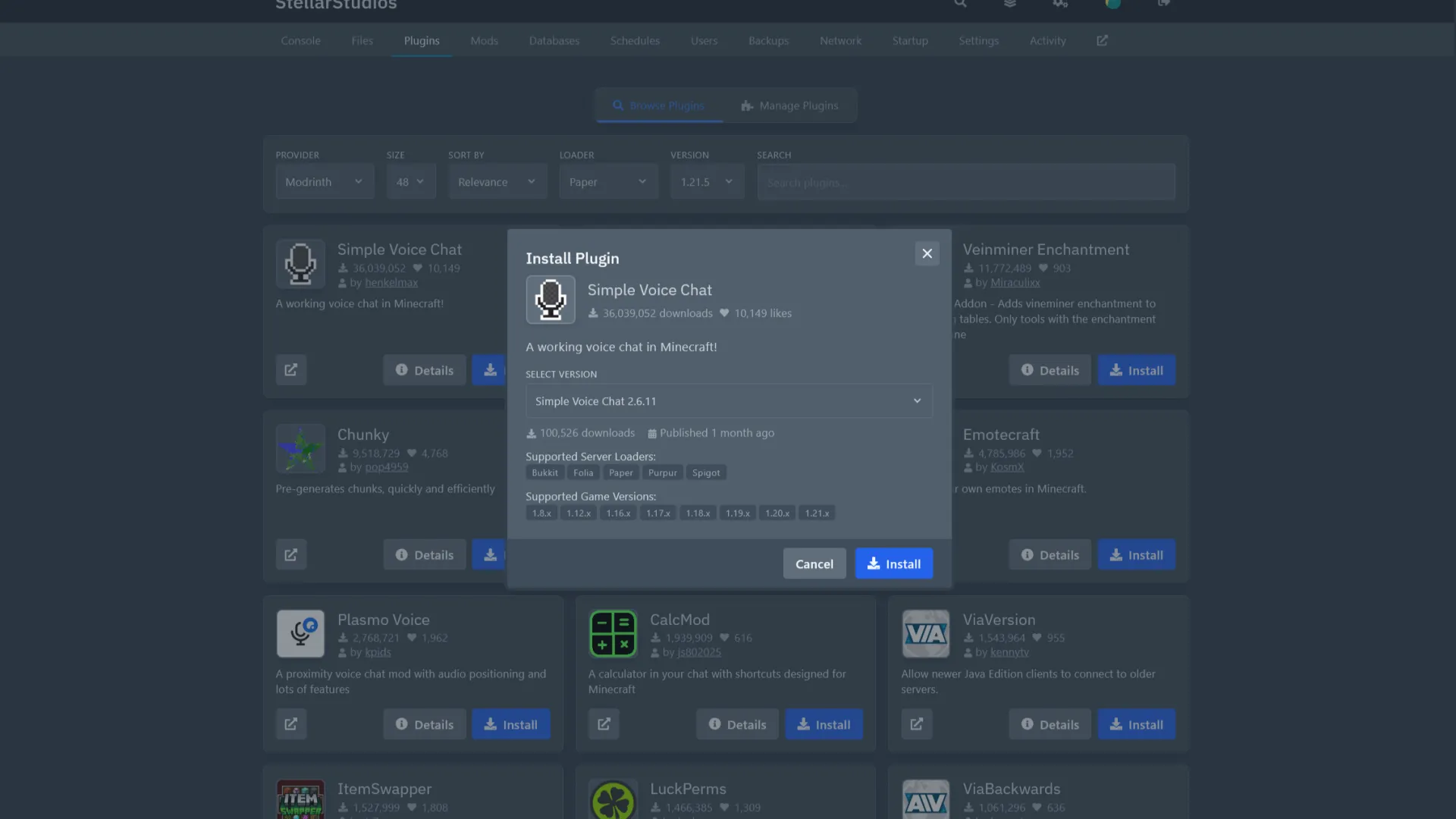Expand the Select Version dropdown
This screenshot has width=1456, height=819.
coord(728,401)
